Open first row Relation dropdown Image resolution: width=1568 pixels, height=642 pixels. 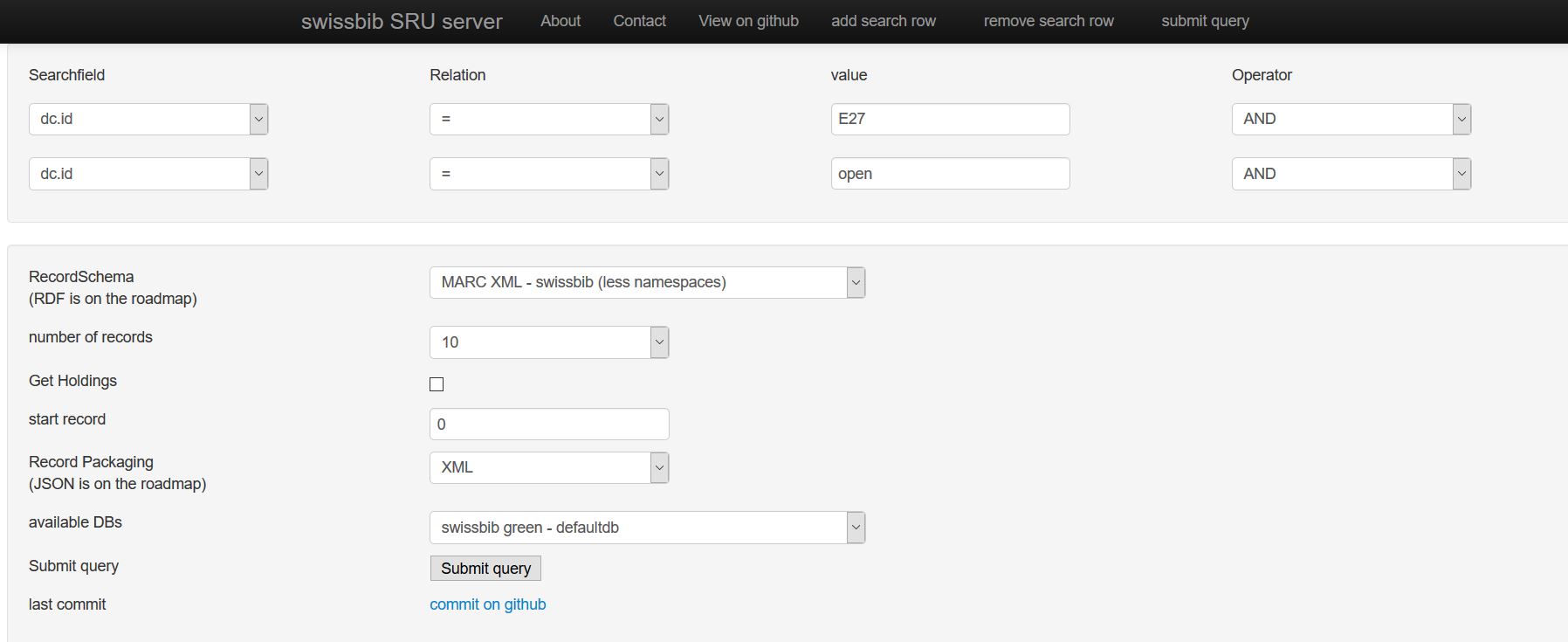pyautogui.click(x=549, y=119)
